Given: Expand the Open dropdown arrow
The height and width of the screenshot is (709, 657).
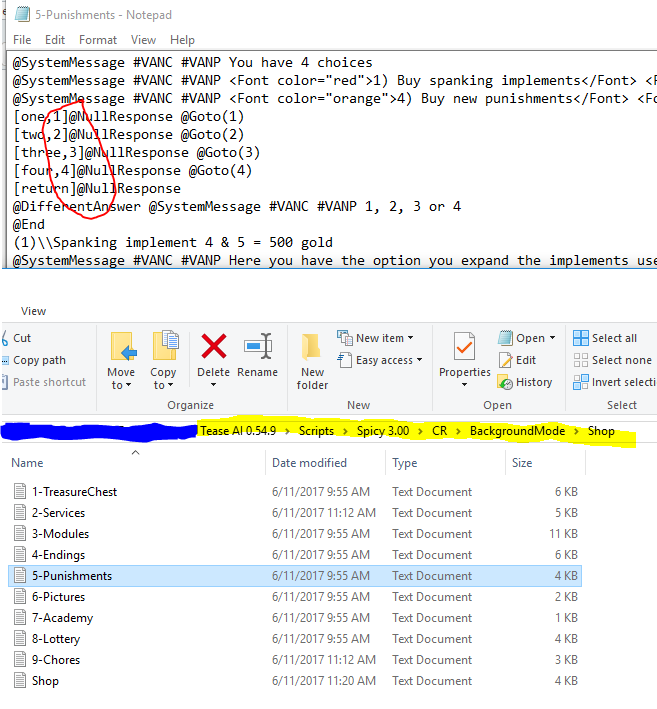Looking at the screenshot, I should pos(553,338).
